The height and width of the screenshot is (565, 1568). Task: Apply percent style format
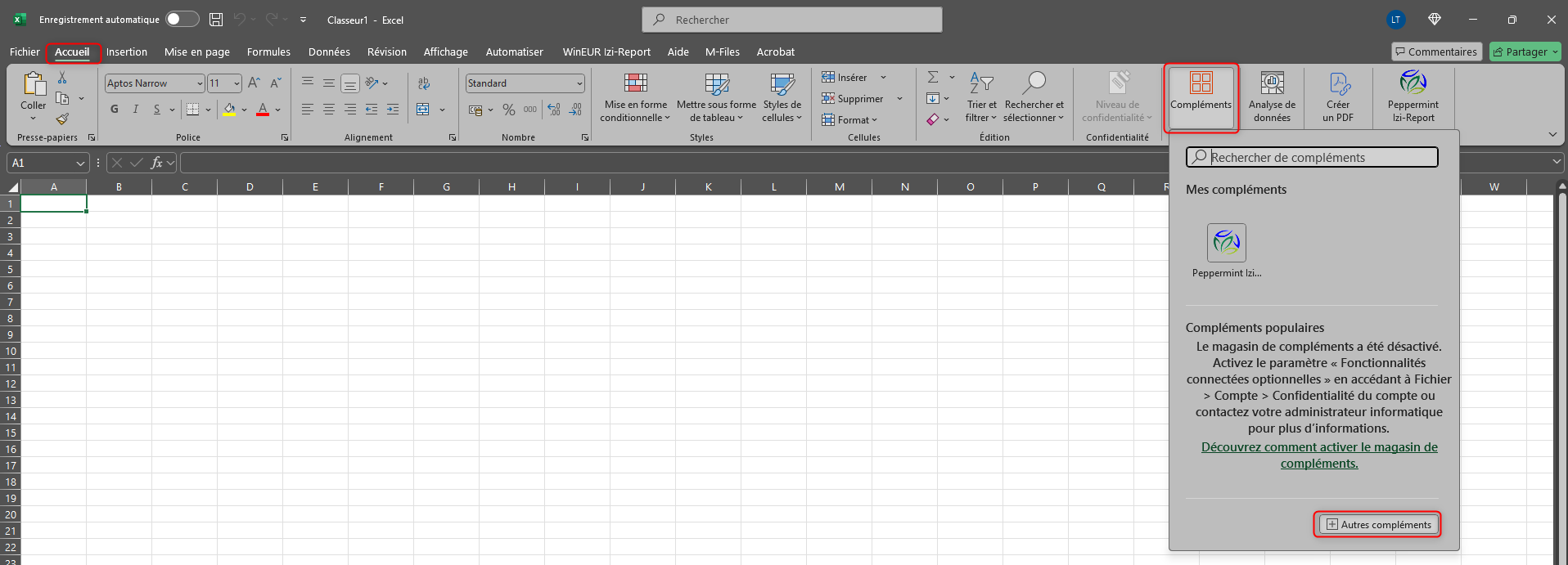point(509,110)
